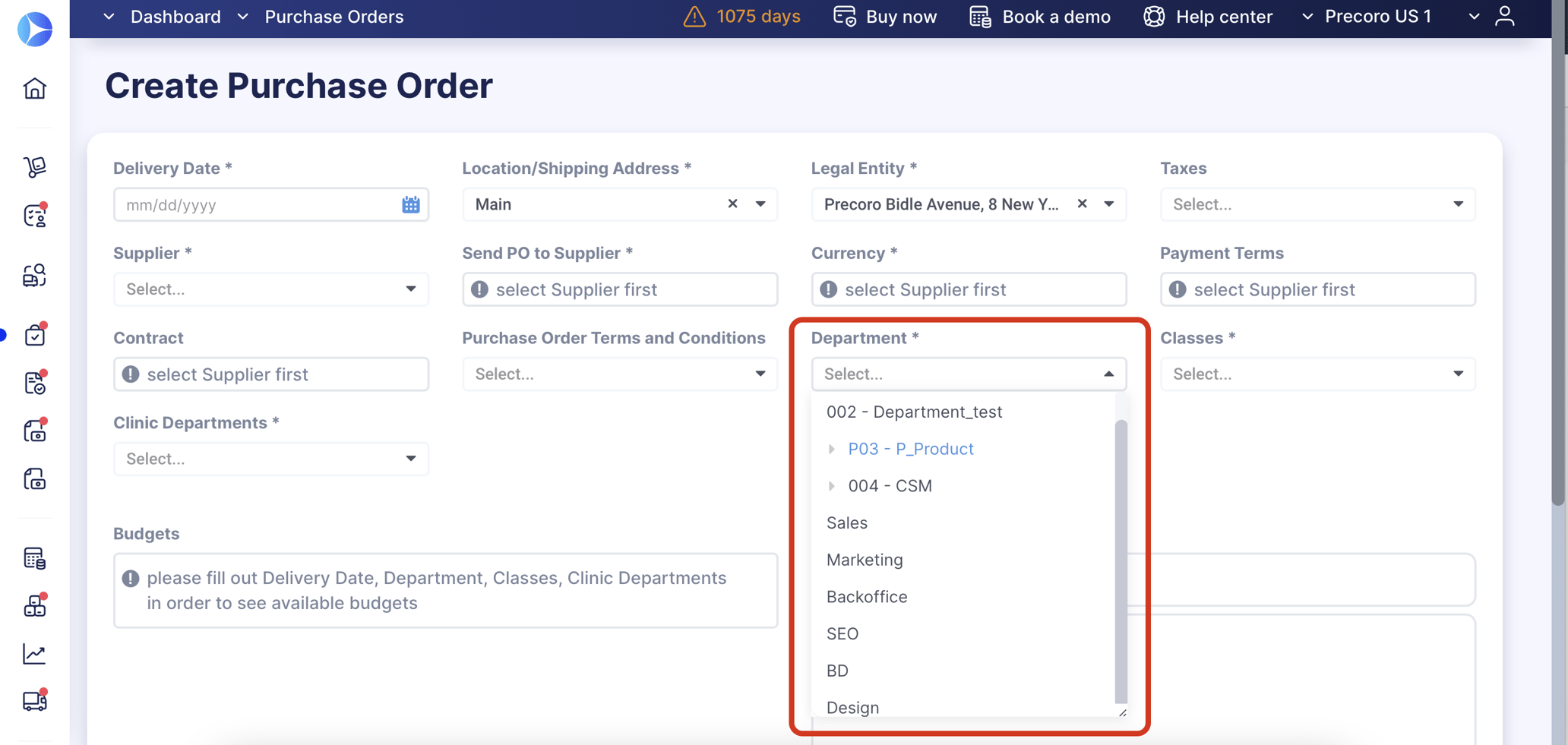Click the supplier search icon in sidebar

pyautogui.click(x=35, y=276)
